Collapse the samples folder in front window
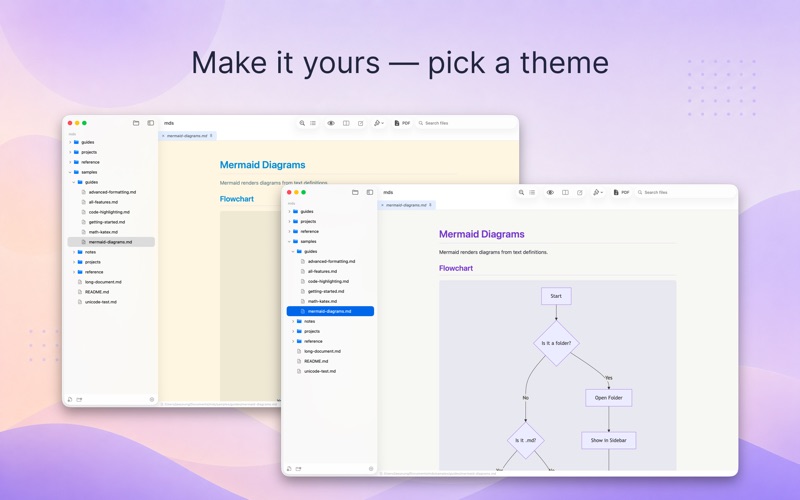This screenshot has width=800, height=500. pyautogui.click(x=289, y=241)
